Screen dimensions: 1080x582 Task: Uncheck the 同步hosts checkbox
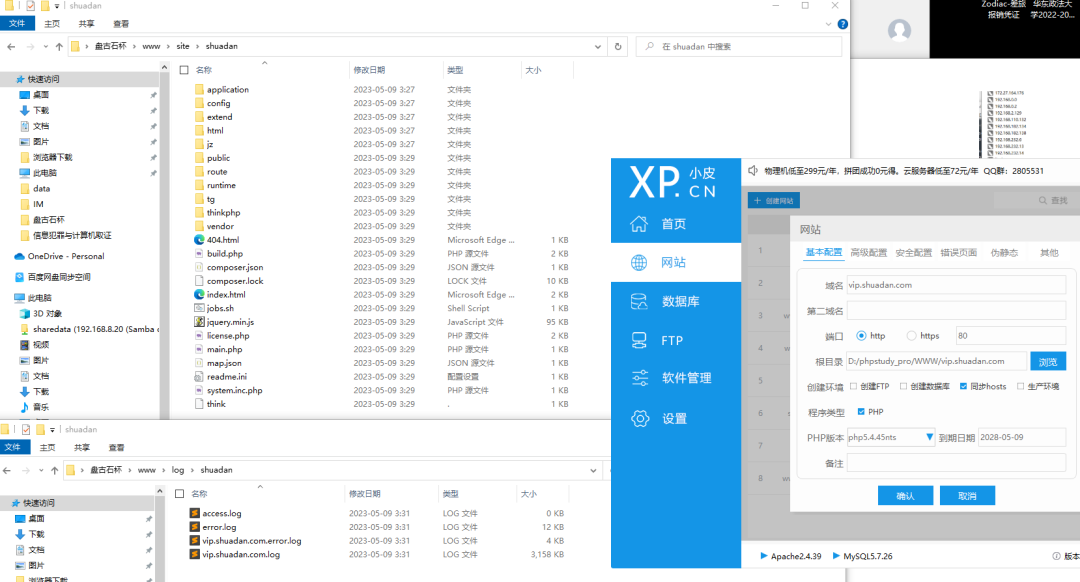click(x=964, y=386)
